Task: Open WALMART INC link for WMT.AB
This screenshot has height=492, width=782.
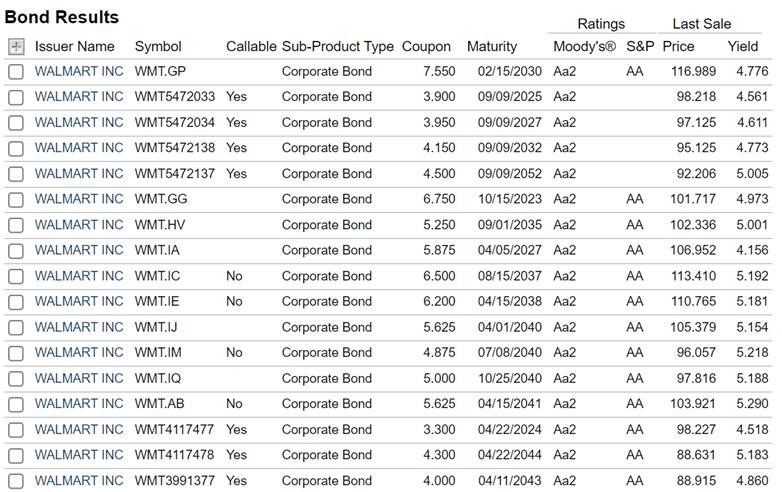Action: [79, 404]
